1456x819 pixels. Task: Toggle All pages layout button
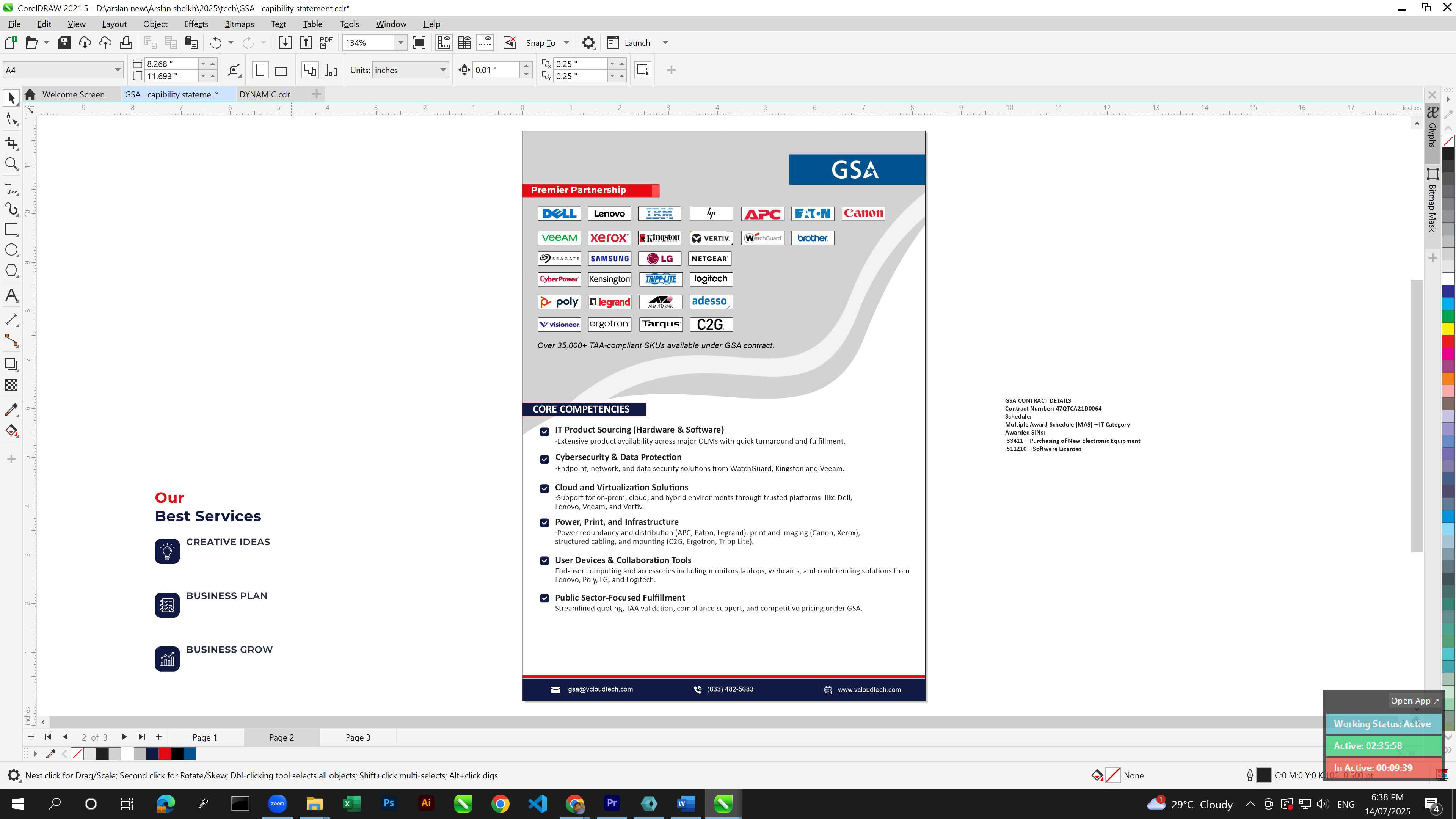pos(310,70)
